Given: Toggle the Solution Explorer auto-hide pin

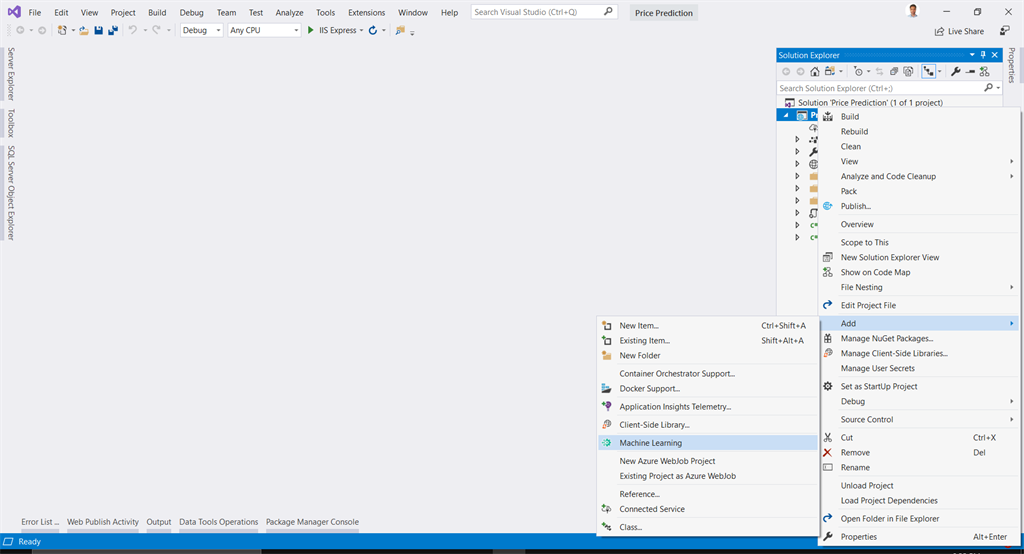Looking at the screenshot, I should (x=983, y=55).
